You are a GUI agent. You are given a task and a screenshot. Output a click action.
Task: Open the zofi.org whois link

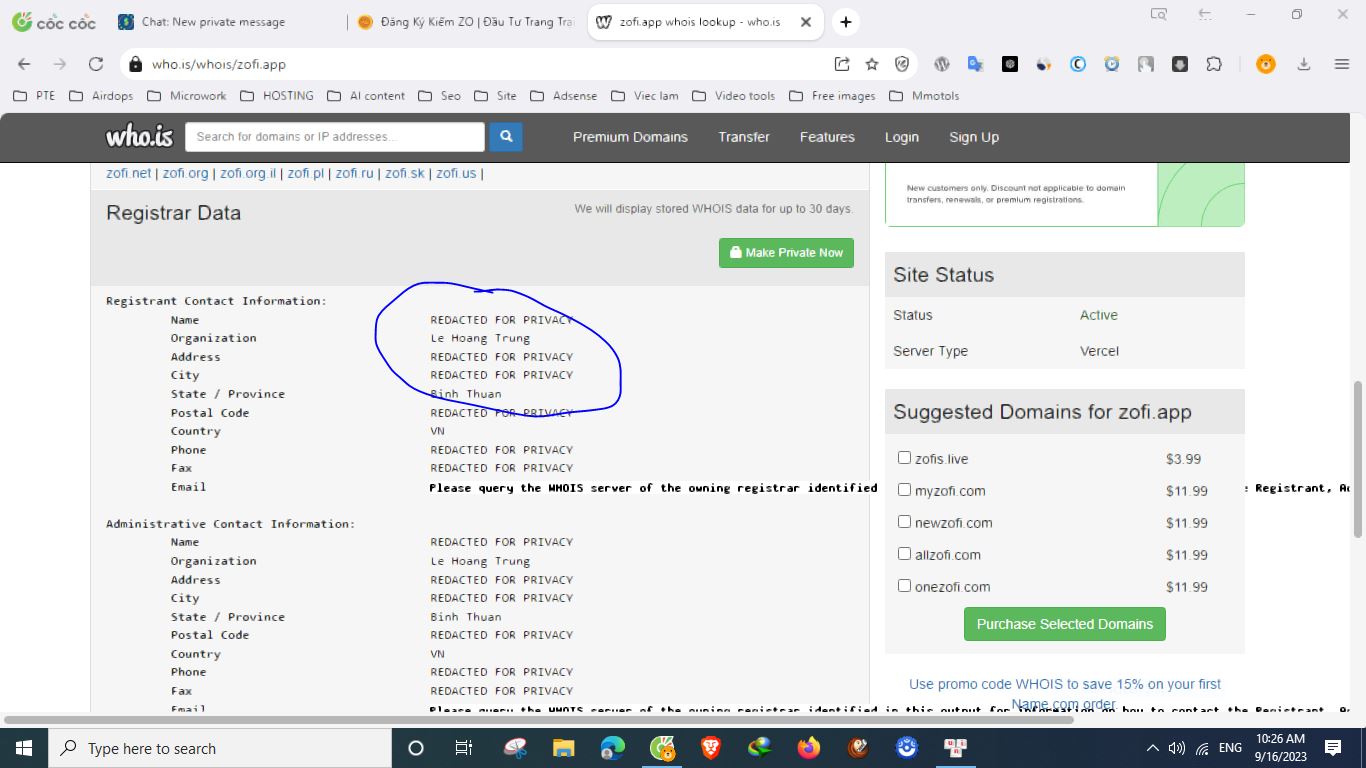186,173
